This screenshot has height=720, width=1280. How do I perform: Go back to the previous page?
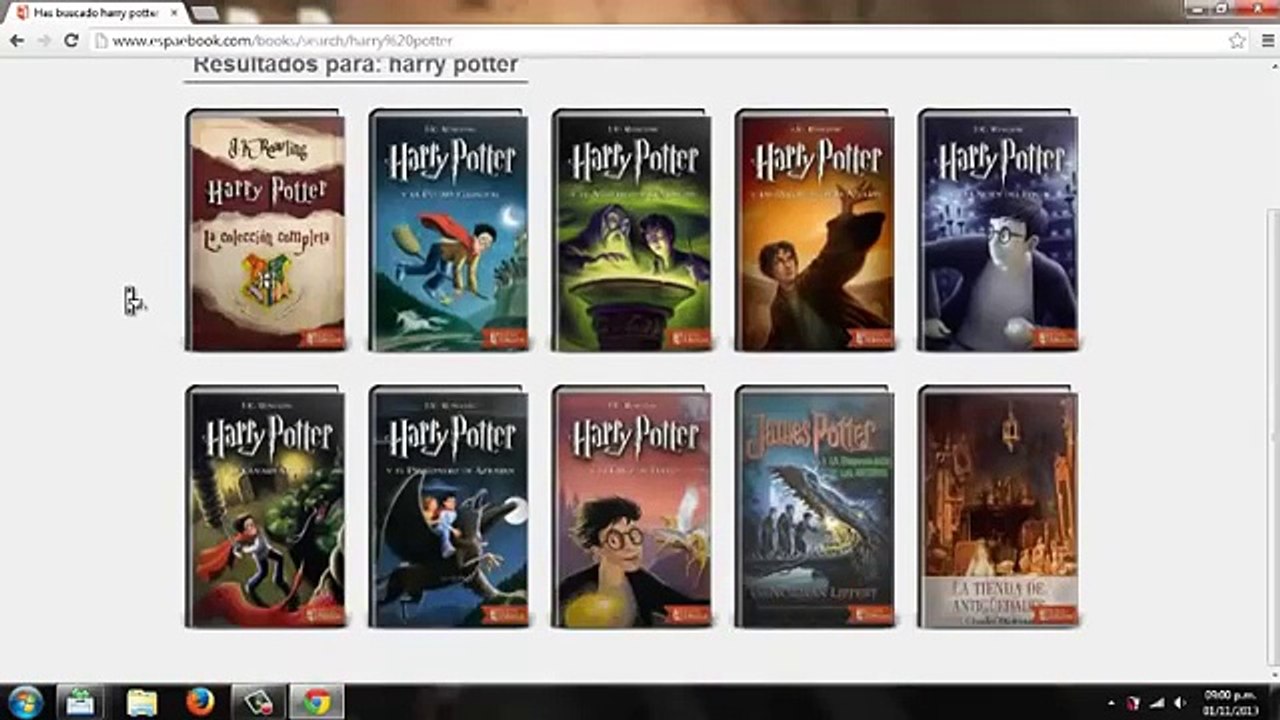point(17,41)
